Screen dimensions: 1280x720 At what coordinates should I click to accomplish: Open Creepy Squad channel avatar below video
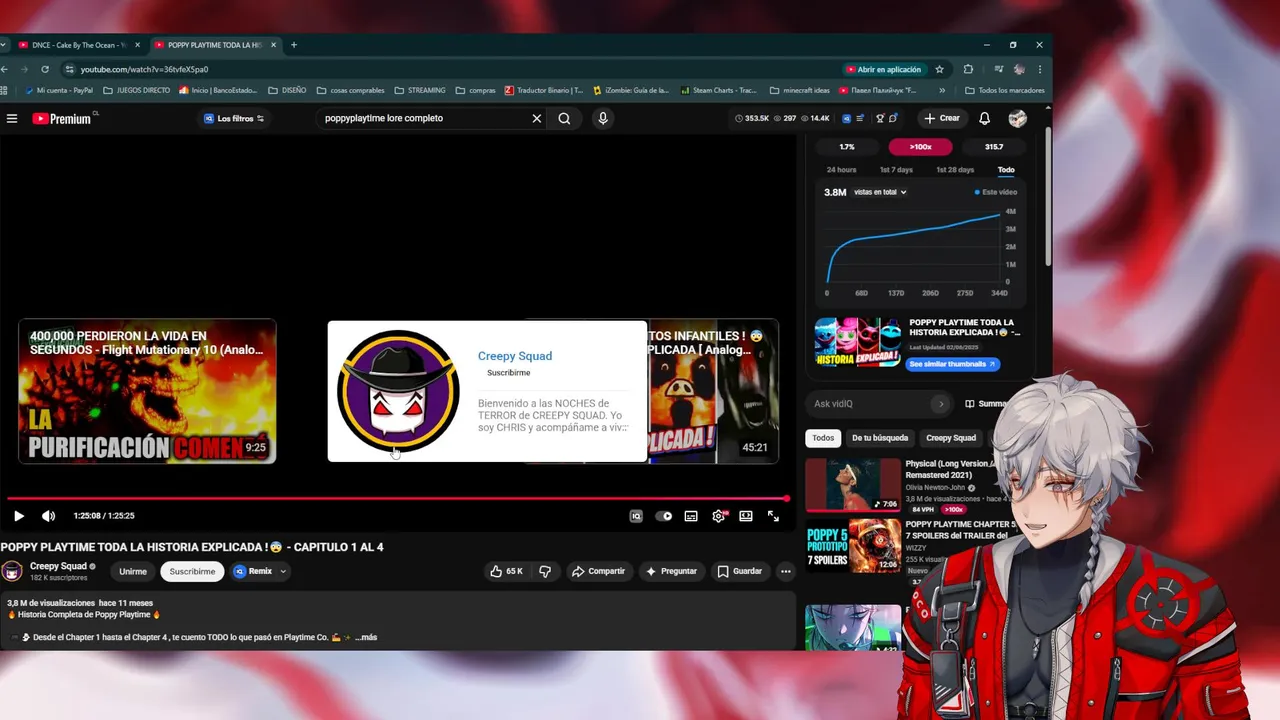[12, 571]
